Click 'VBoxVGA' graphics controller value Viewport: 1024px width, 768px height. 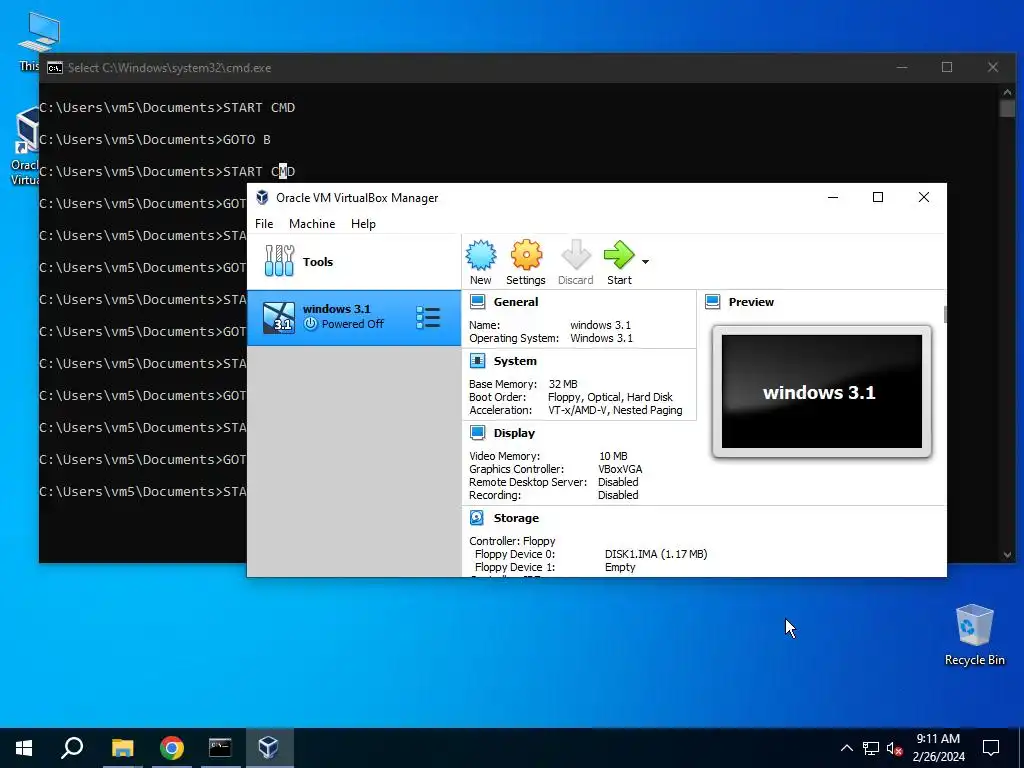point(620,469)
